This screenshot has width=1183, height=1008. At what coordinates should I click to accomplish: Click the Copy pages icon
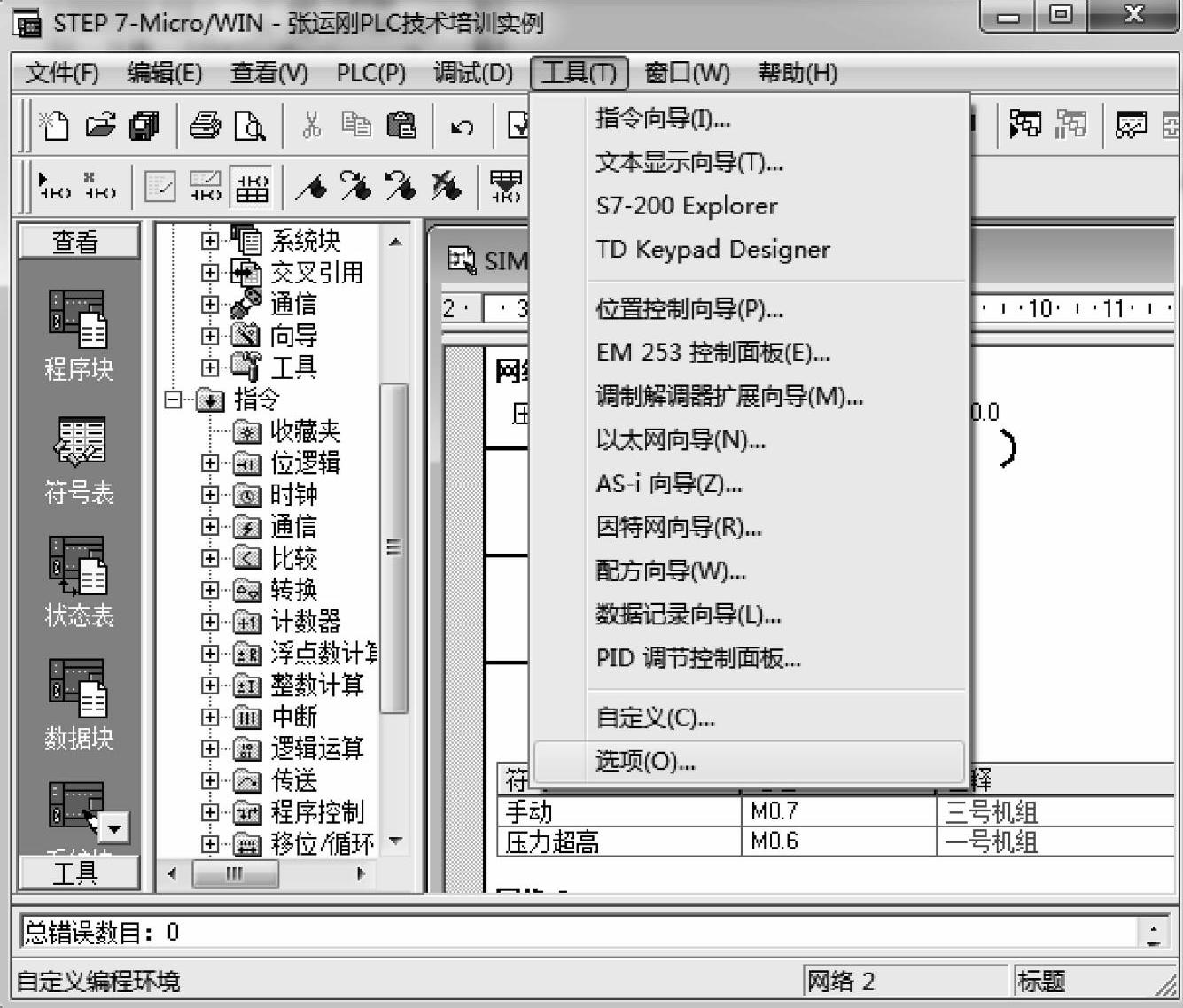coord(356,126)
